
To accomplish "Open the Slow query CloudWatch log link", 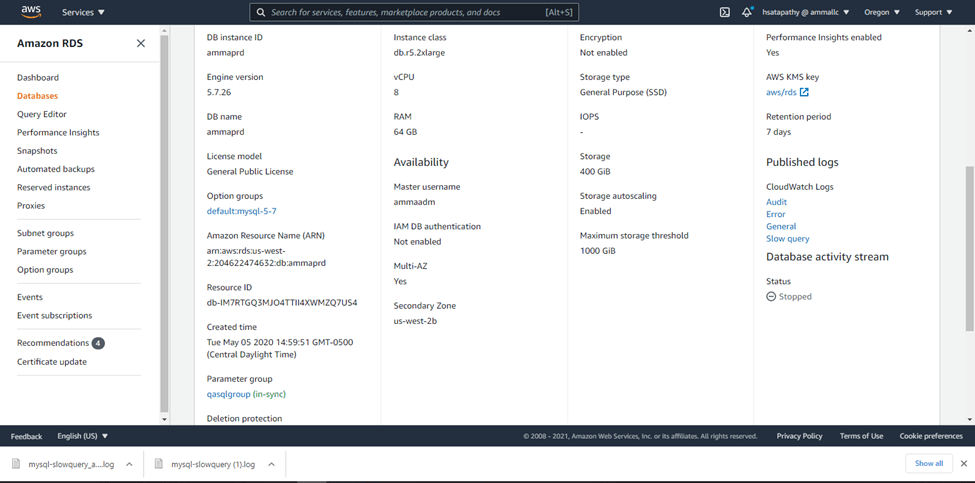I will click(x=787, y=239).
